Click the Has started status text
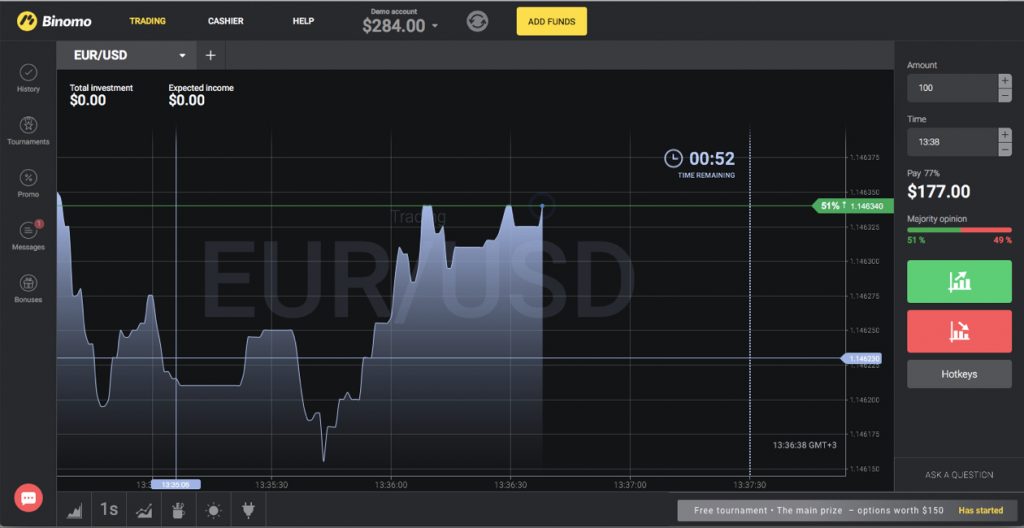This screenshot has height=528, width=1024. (980, 510)
